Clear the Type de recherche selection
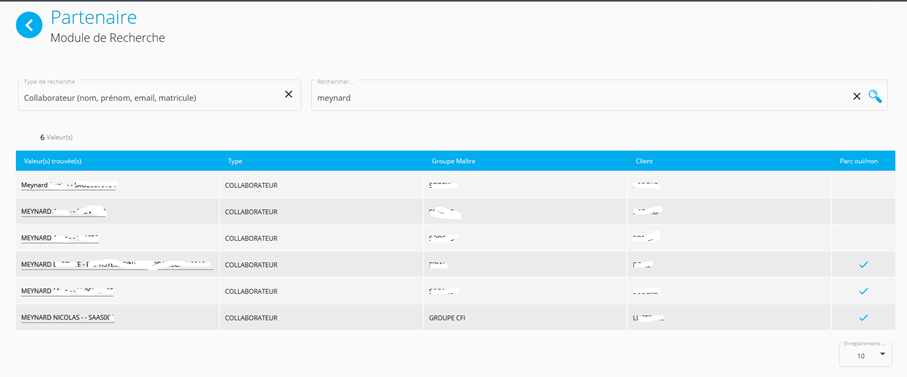Image resolution: width=907 pixels, height=377 pixels. click(288, 94)
